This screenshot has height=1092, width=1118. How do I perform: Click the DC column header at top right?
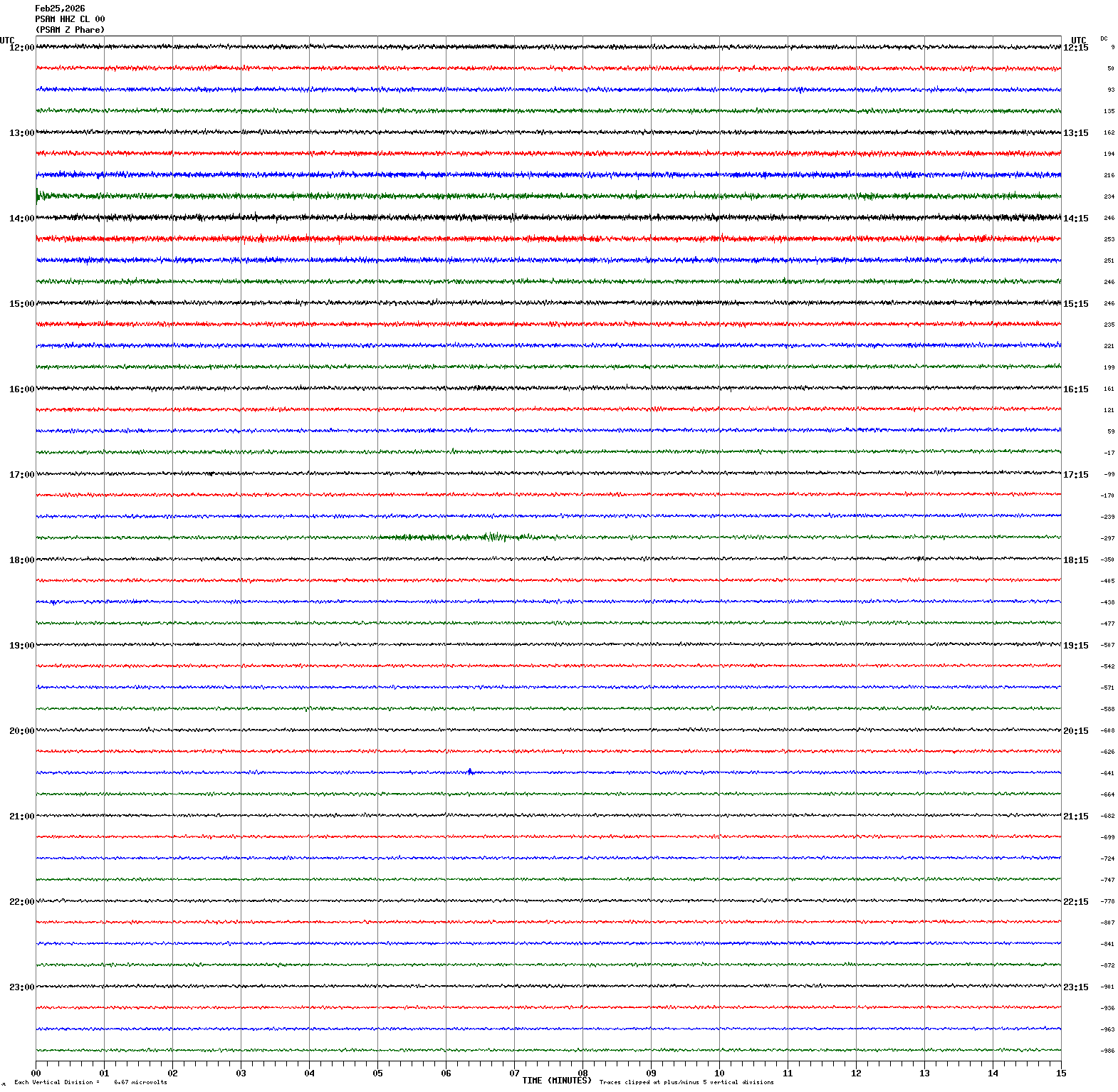click(x=1104, y=39)
